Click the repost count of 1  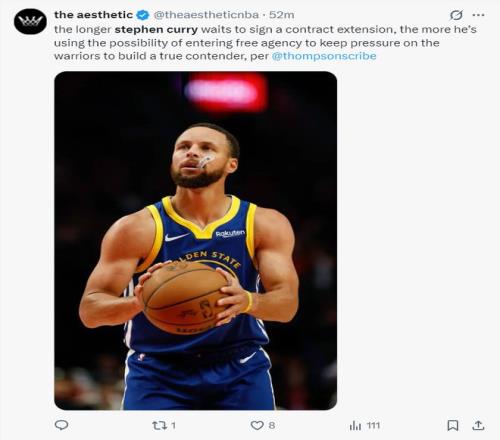point(173,425)
